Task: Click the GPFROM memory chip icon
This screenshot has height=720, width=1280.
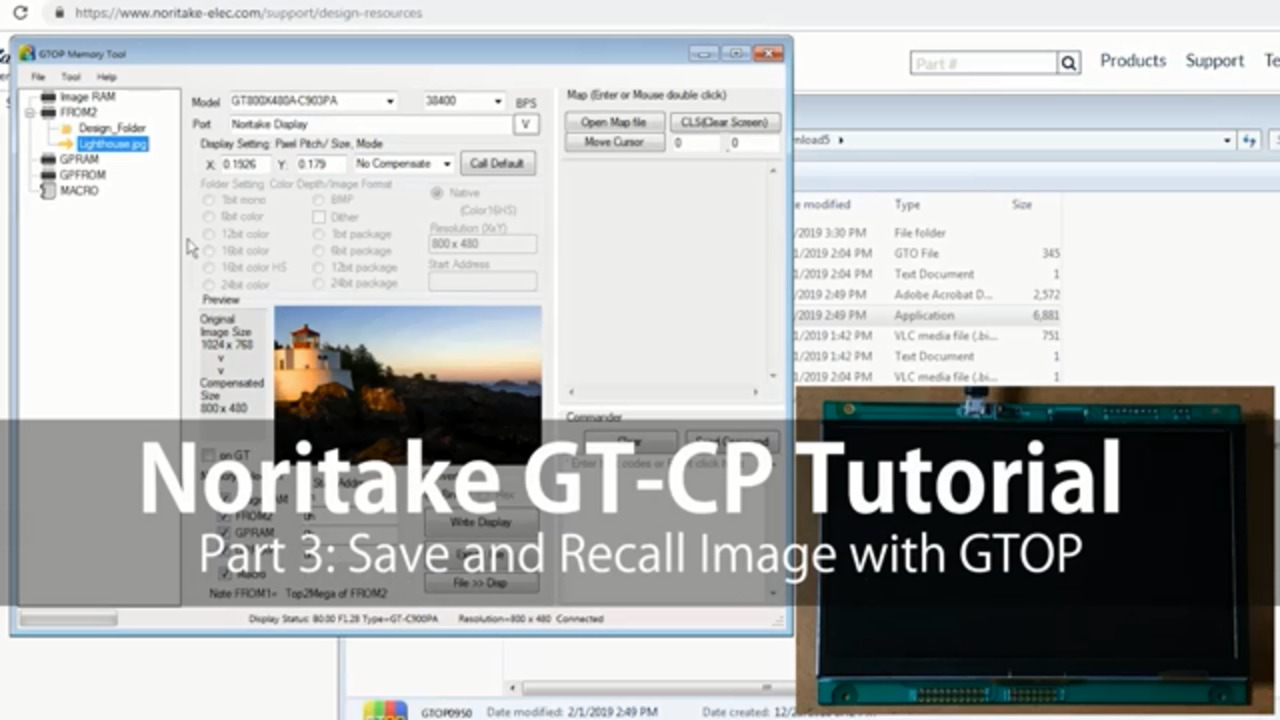Action: [x=47, y=175]
